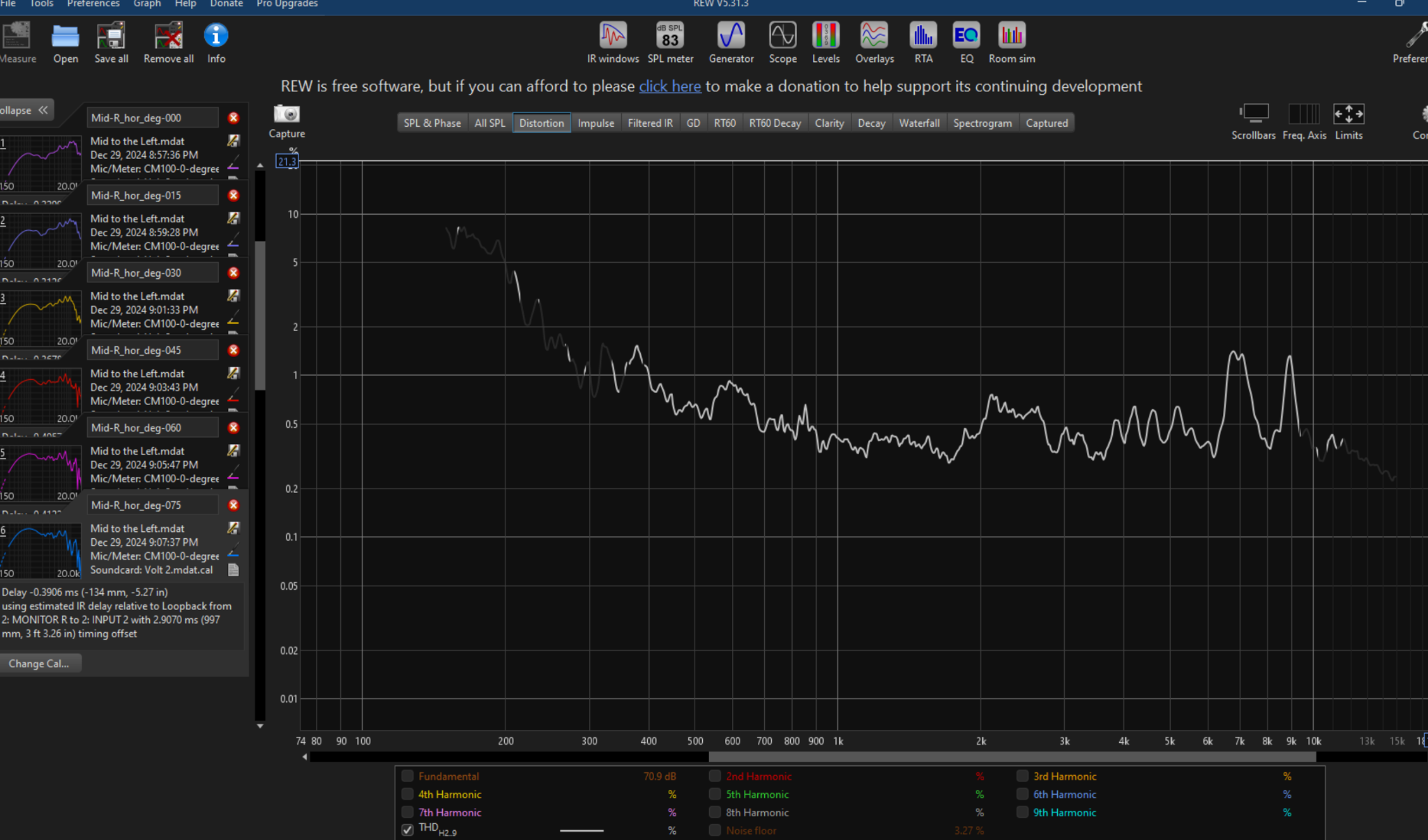
Task: Remove the Mid-R_hor_deg-030 measurement
Action: tap(234, 273)
